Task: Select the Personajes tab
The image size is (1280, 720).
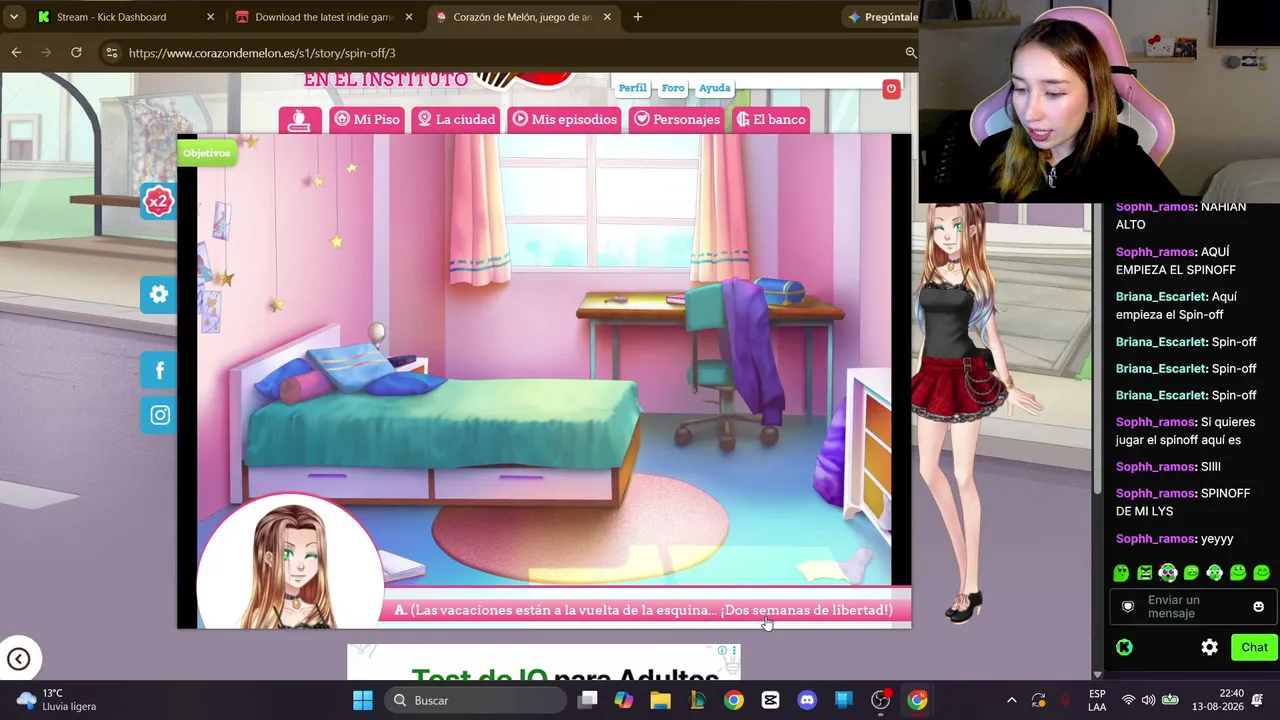Action: 677,119
